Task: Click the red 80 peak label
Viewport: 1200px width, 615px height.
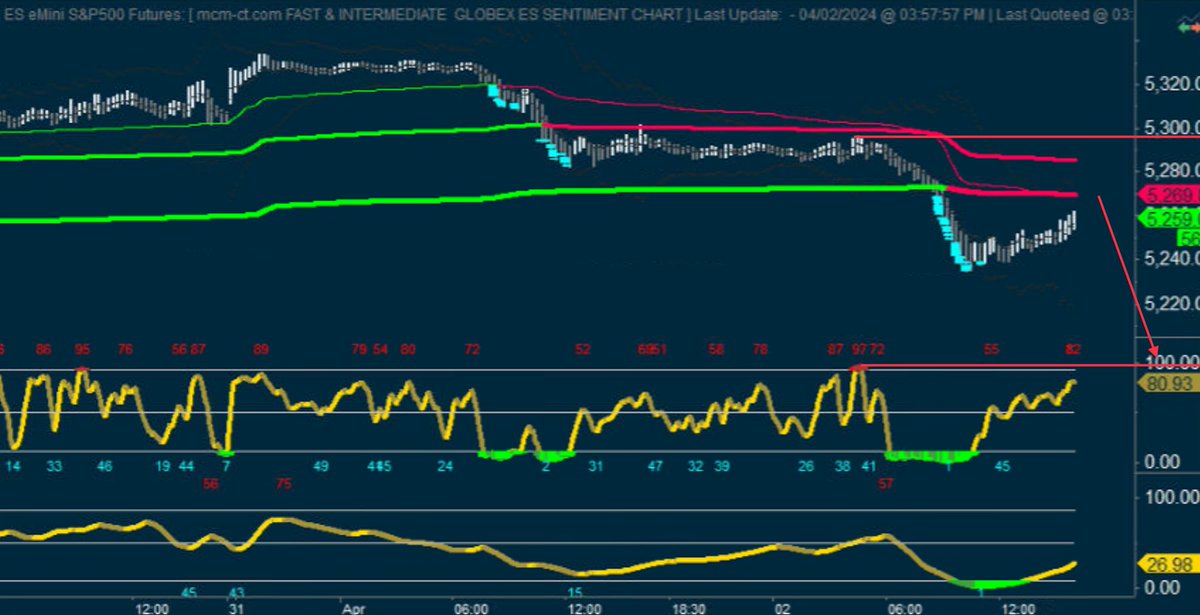Action: tap(408, 350)
